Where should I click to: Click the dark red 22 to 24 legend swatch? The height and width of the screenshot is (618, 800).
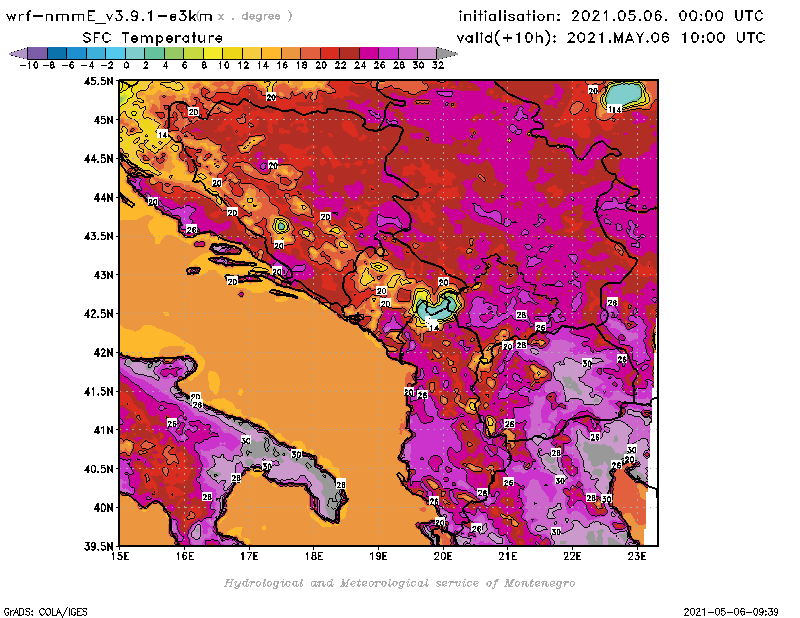click(x=349, y=53)
